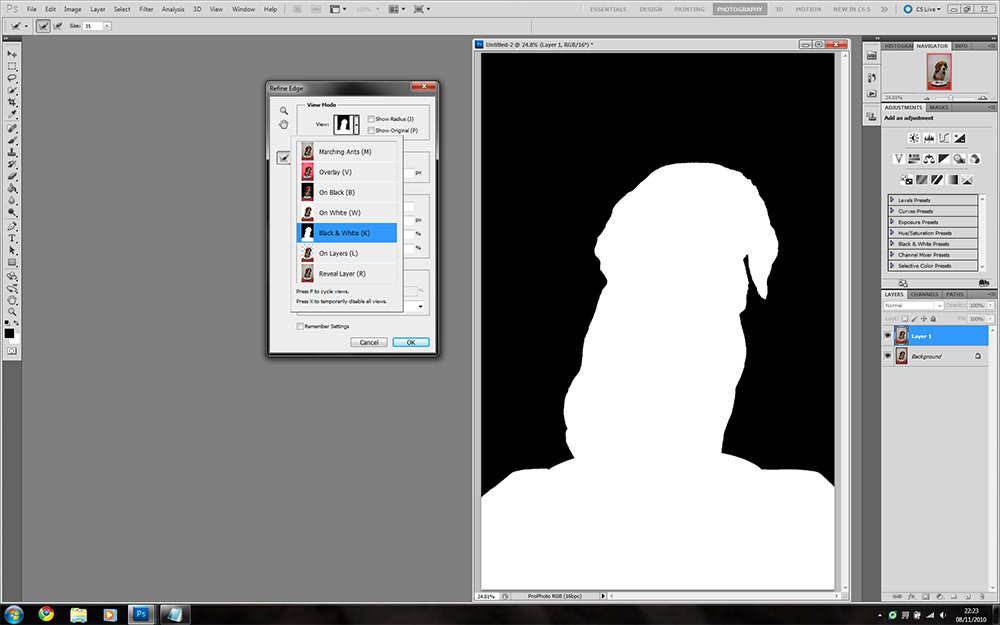Open the View mode thumbnail dropdown

point(346,124)
